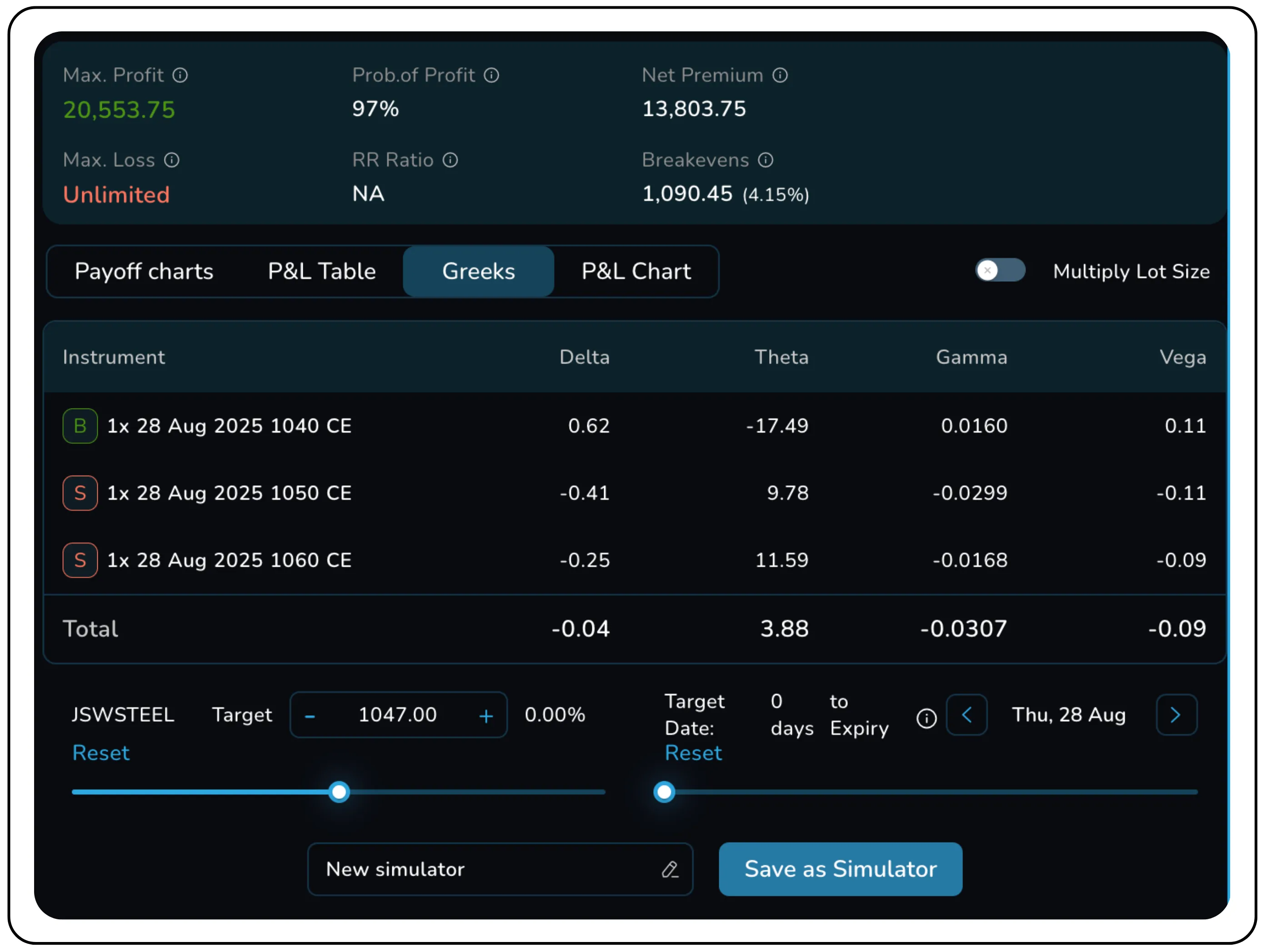Go to previous expiry with left chevron

[967, 715]
